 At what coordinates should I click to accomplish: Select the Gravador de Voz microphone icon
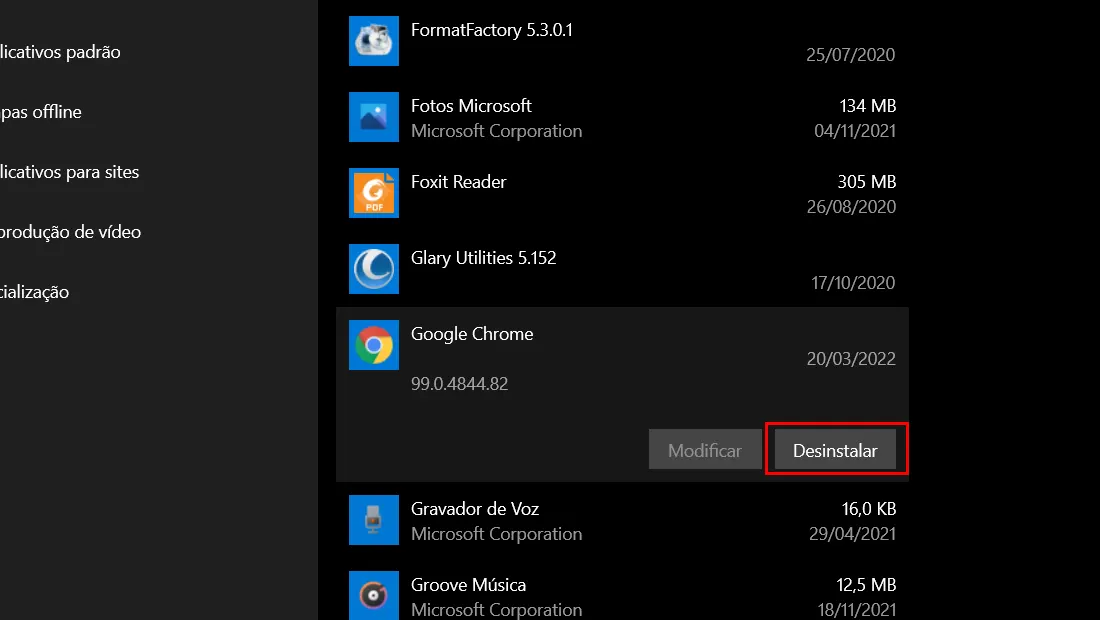tap(374, 520)
